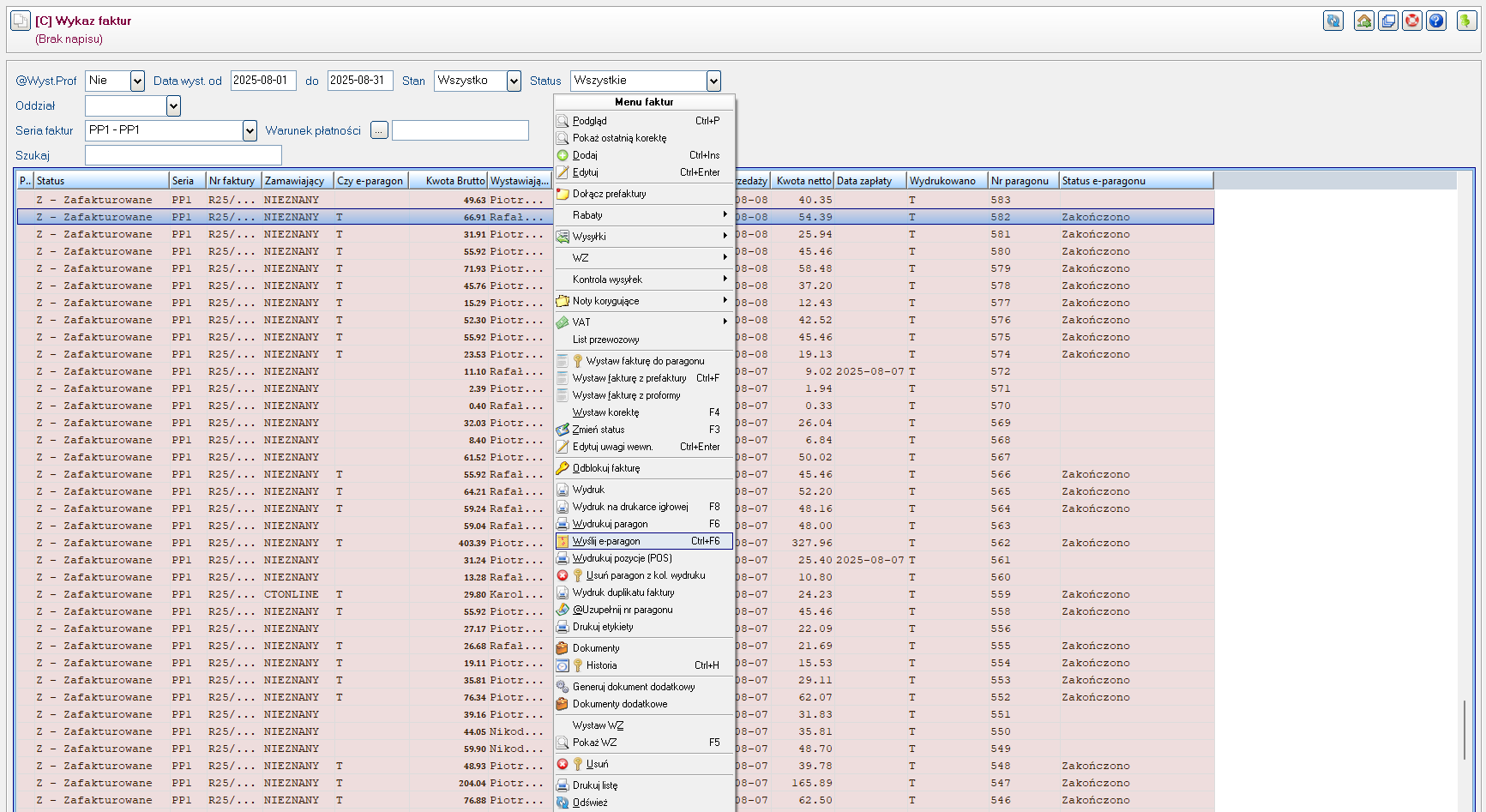Click the red lifebuoy support icon
The width and height of the screenshot is (1486, 812).
click(1412, 21)
